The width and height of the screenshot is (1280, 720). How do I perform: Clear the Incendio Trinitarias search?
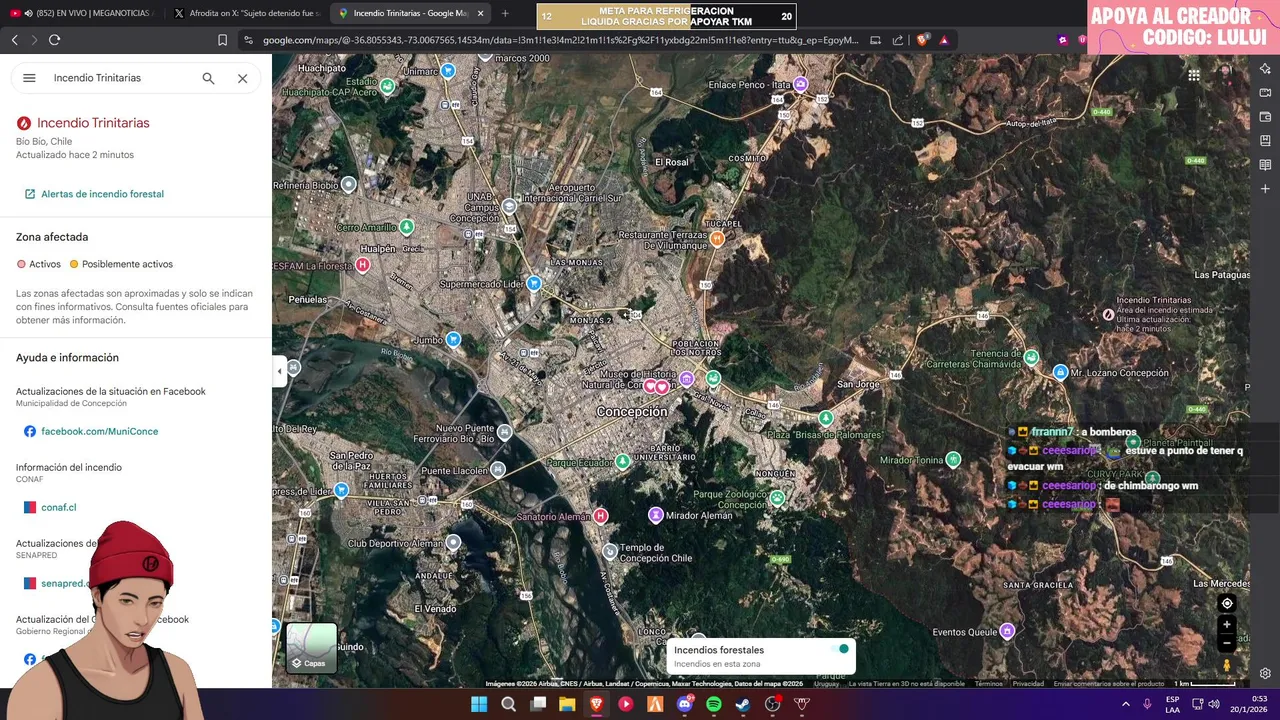242,78
